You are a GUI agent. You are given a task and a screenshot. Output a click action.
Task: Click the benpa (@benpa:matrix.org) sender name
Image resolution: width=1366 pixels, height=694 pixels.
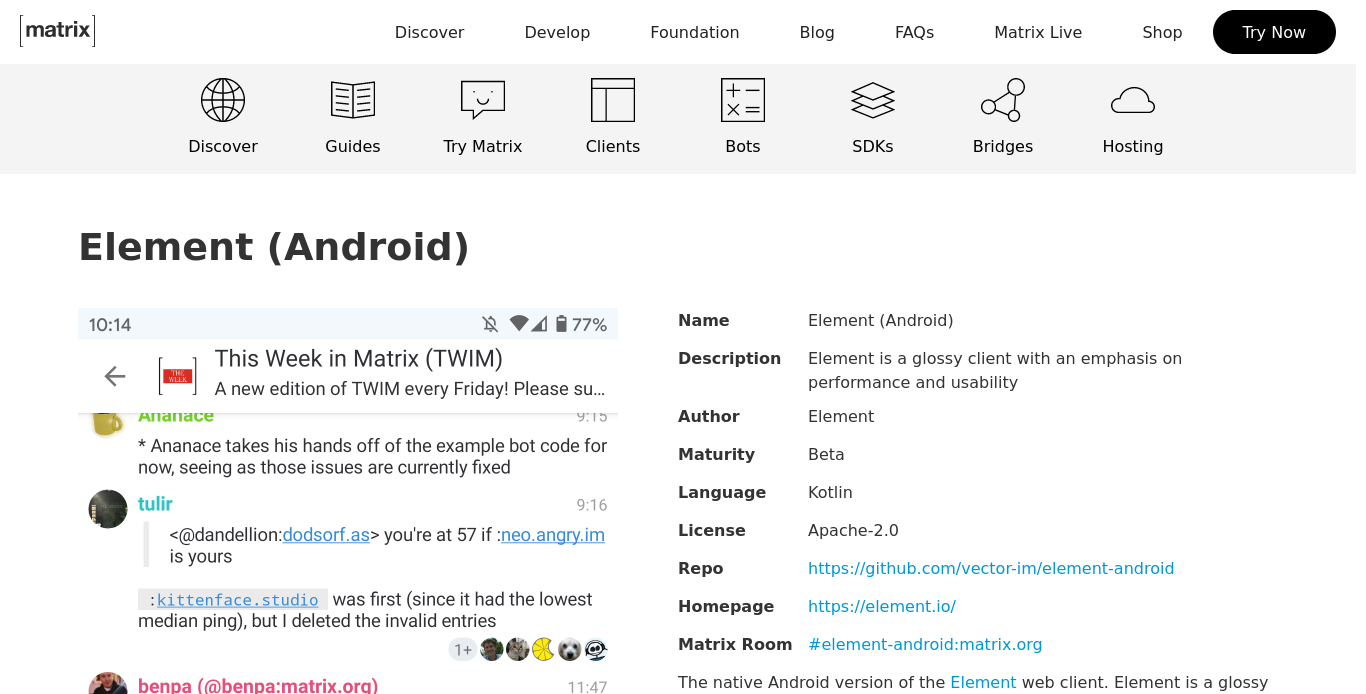[x=258, y=686]
